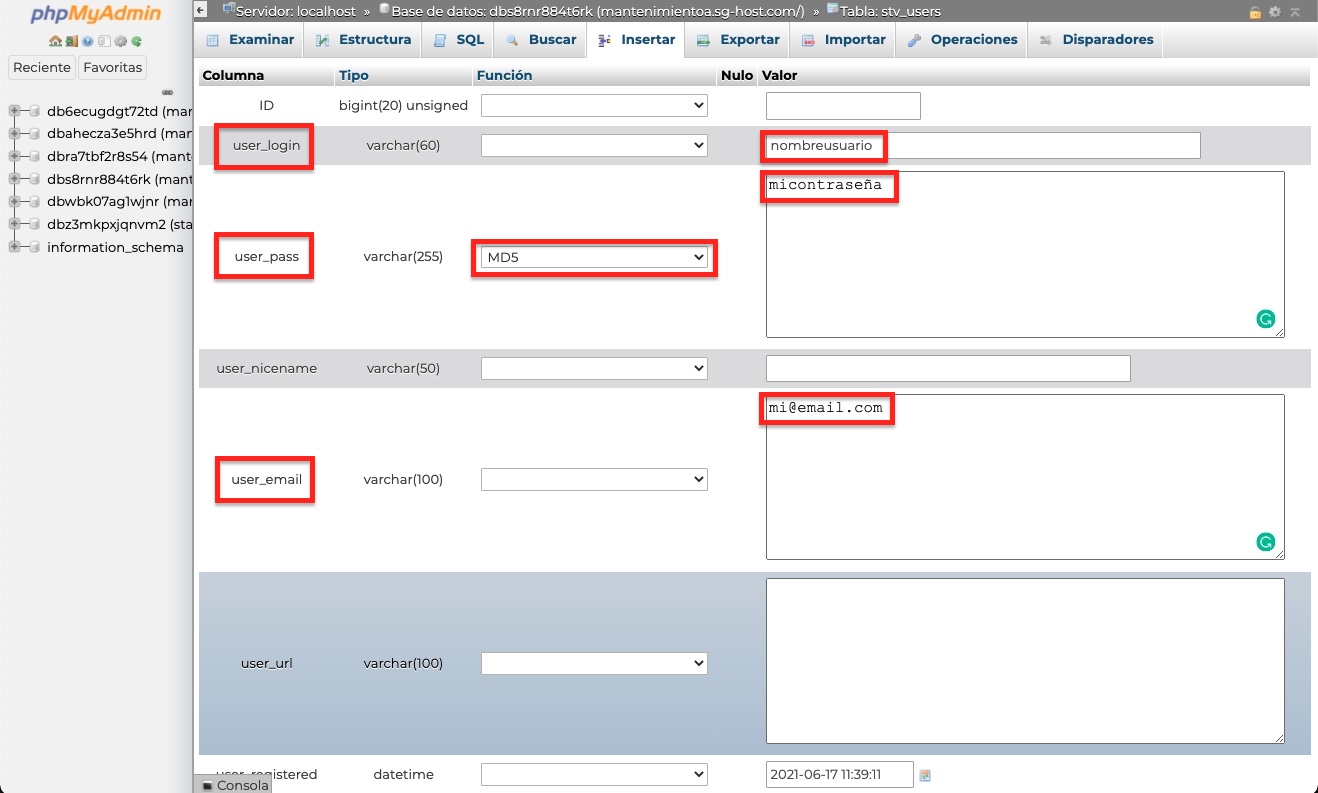Switch to the Favoritas list
This screenshot has height=793, width=1318.
point(112,67)
